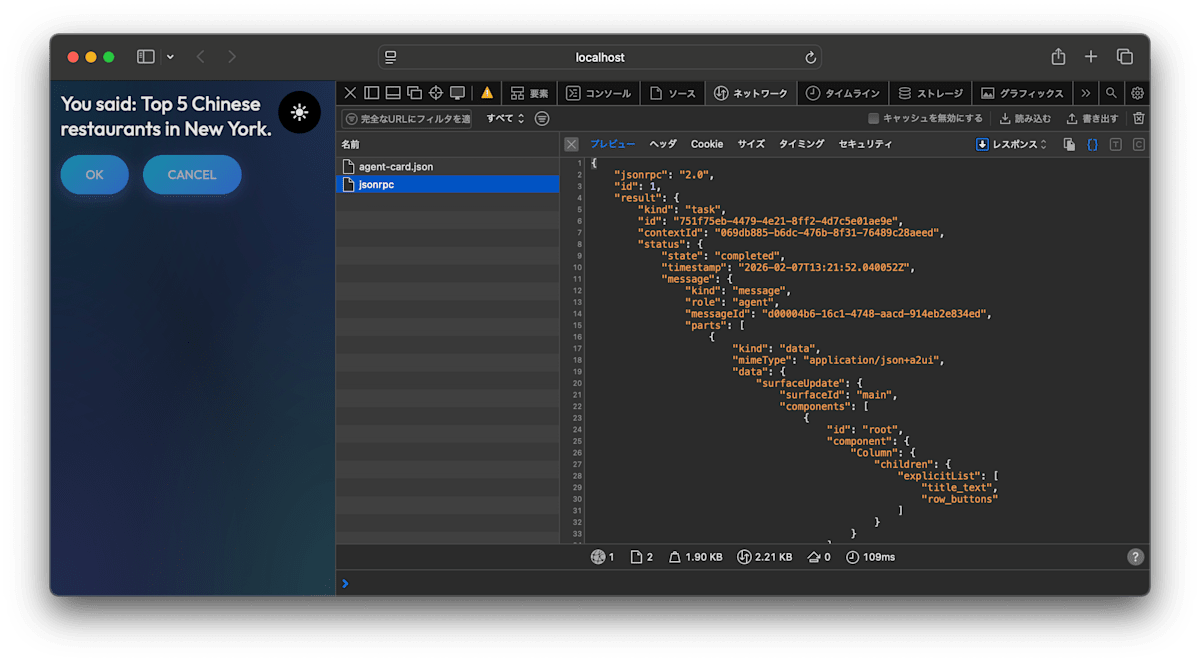This screenshot has height=662, width=1200.
Task: Click 2.21 KB resource size status
Action: 765,557
